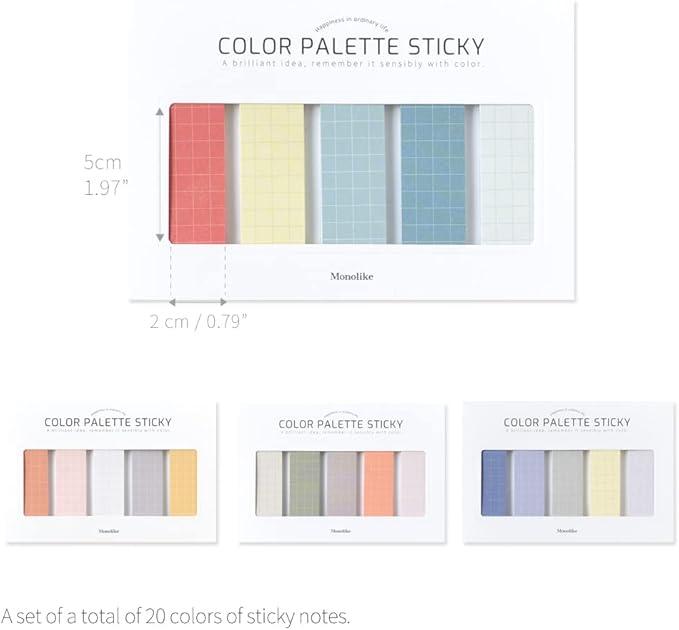Viewport: 679px width, 630px height.
Task: Select the golden yellow note in bottom-left pack
Action: coord(183,482)
